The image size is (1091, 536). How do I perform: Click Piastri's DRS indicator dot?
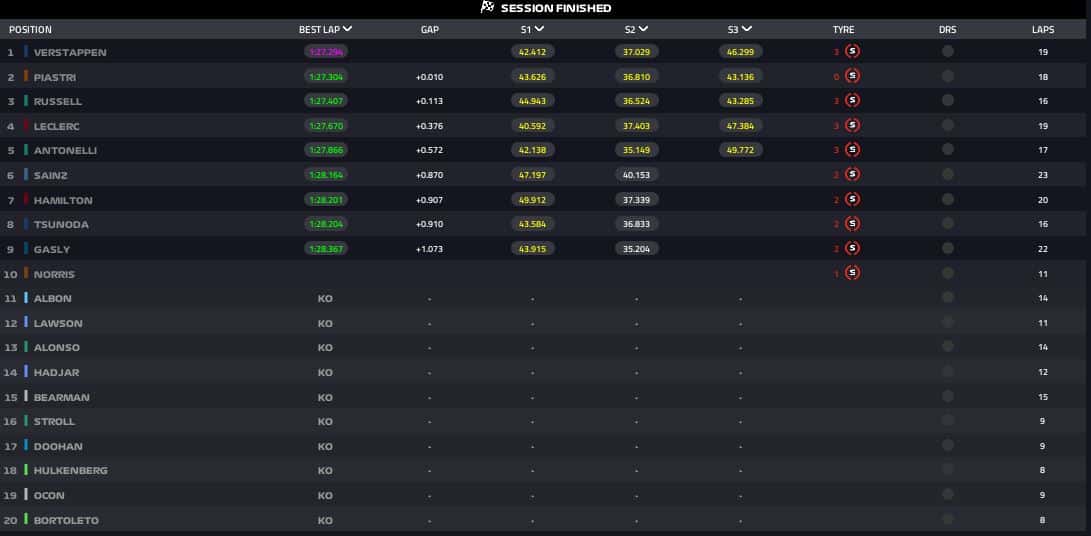948,76
